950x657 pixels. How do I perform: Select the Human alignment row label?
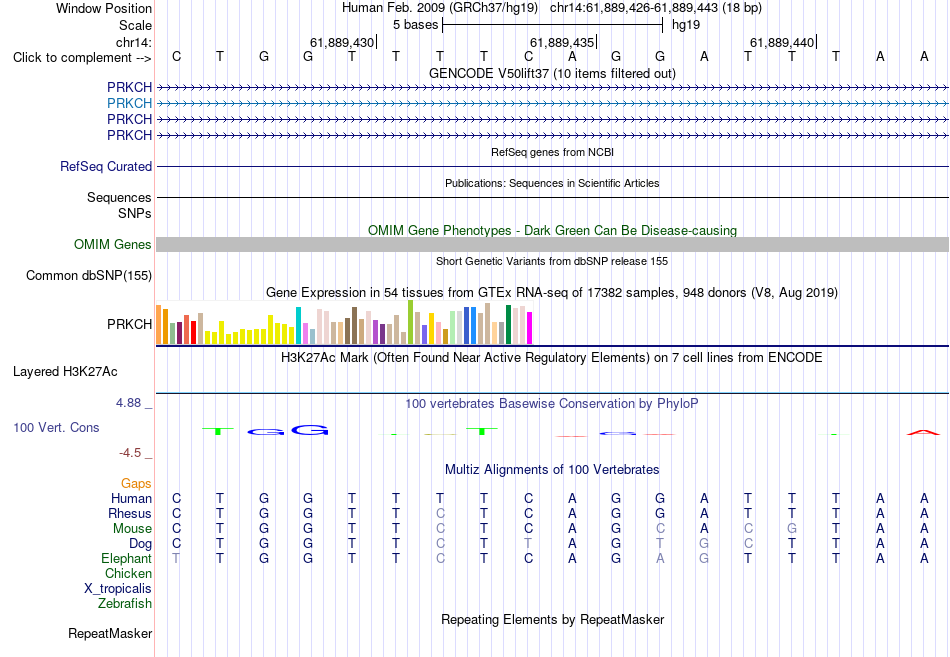(131, 498)
